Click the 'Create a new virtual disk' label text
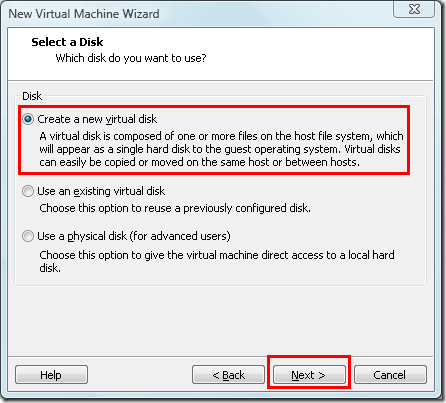The image size is (446, 403). [x=97, y=119]
